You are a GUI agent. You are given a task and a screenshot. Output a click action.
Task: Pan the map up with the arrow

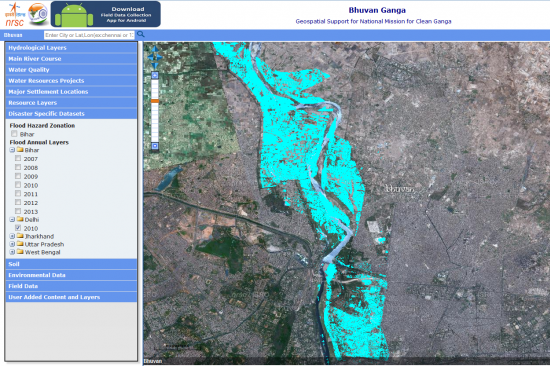pos(155,49)
